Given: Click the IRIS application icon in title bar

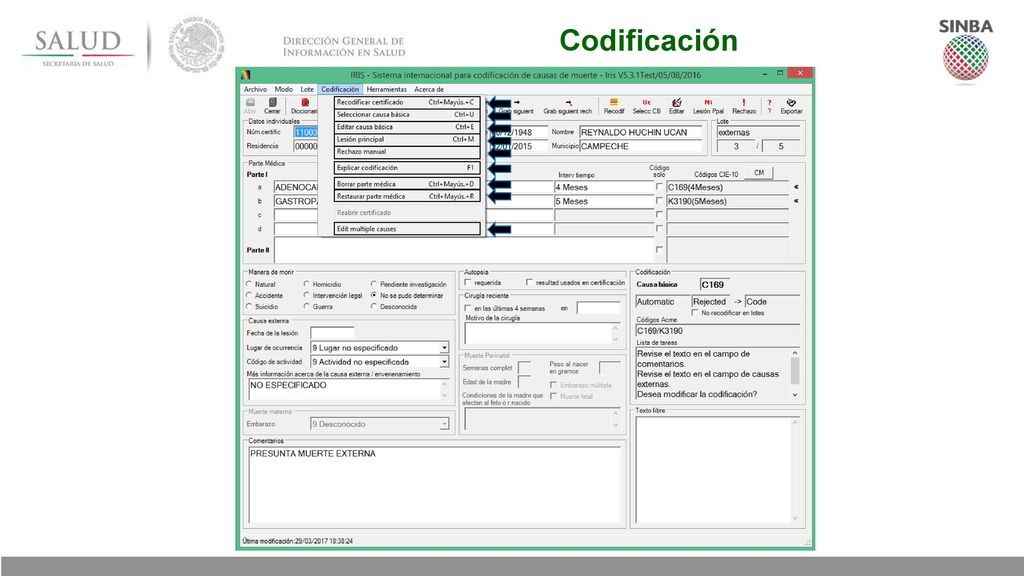Looking at the screenshot, I should [246, 74].
